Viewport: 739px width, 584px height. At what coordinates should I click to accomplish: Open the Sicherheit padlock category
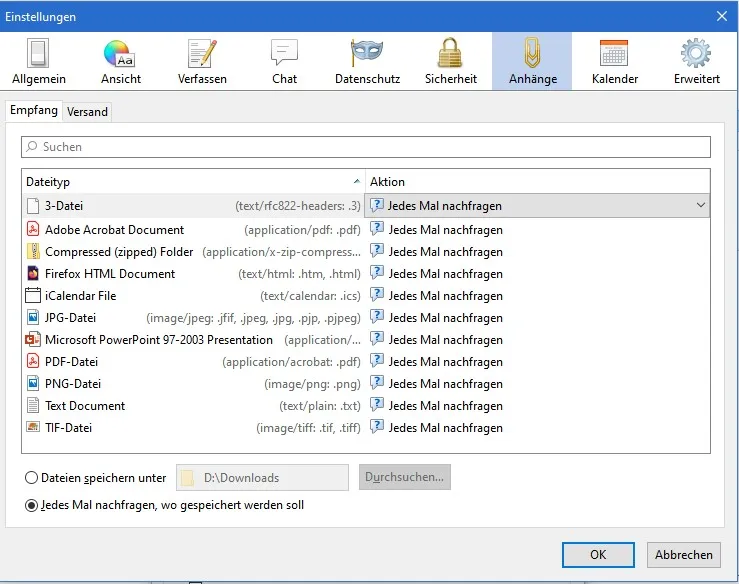(x=451, y=61)
